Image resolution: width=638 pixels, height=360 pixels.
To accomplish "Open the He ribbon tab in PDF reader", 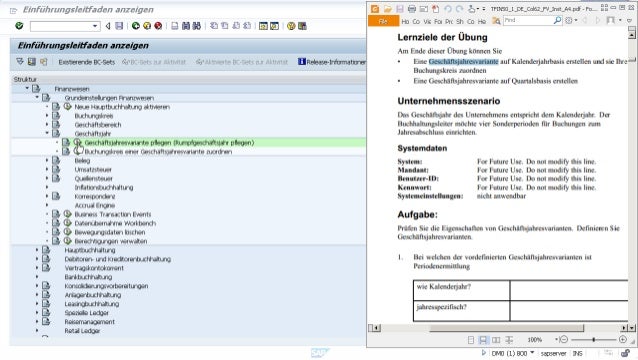I will tap(482, 22).
